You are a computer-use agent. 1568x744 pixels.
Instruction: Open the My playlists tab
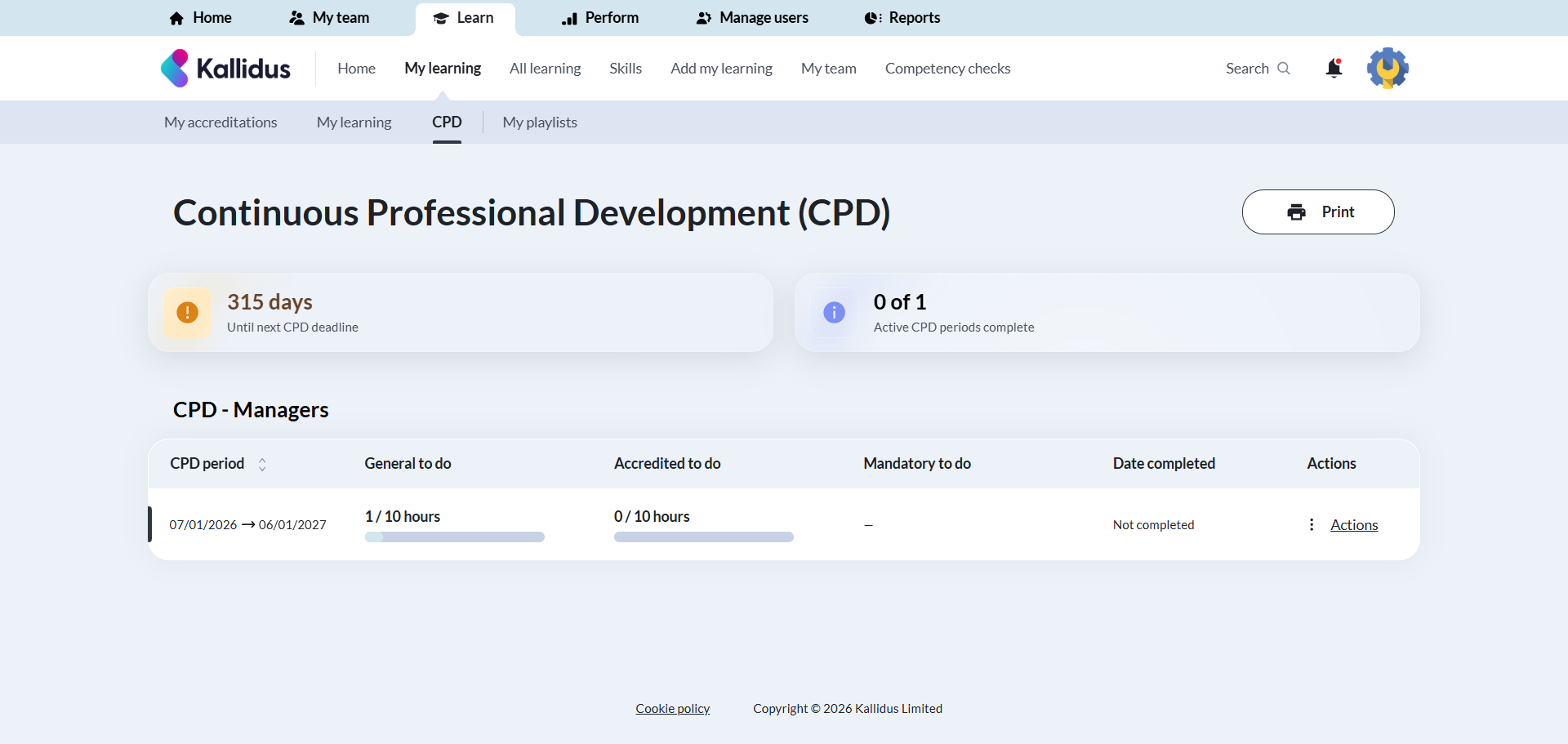point(540,123)
